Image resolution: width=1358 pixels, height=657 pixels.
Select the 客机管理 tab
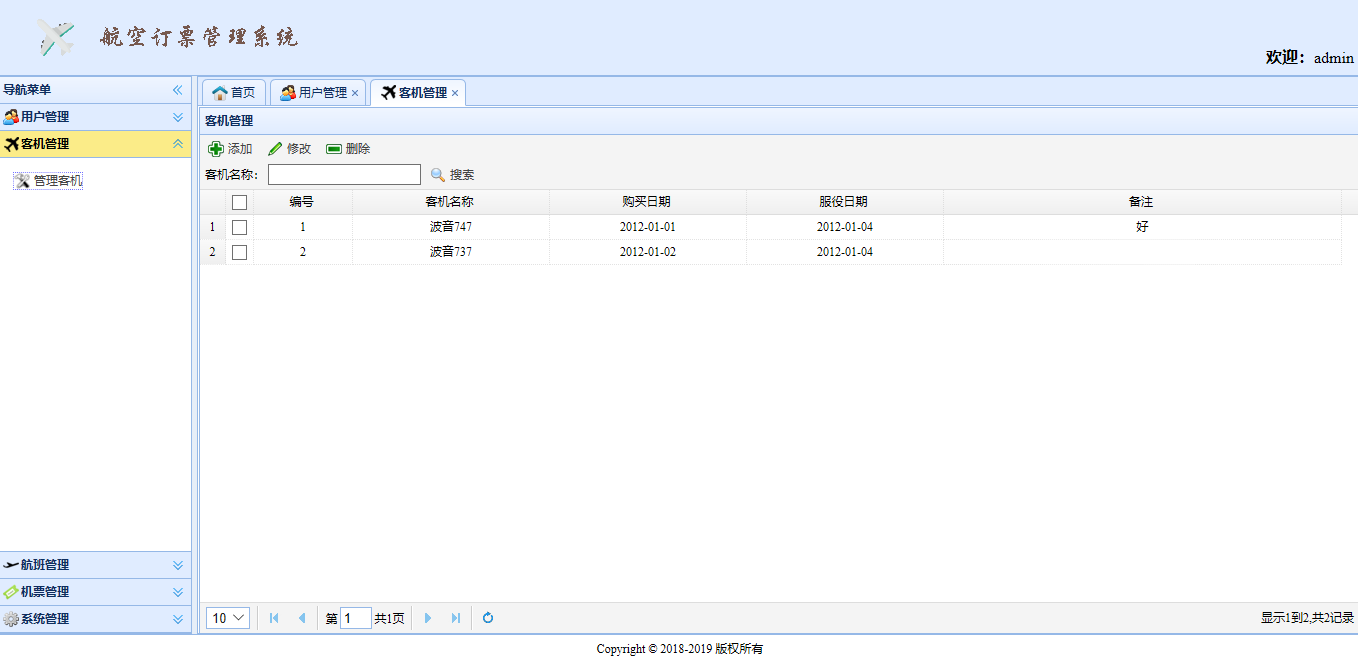click(418, 93)
